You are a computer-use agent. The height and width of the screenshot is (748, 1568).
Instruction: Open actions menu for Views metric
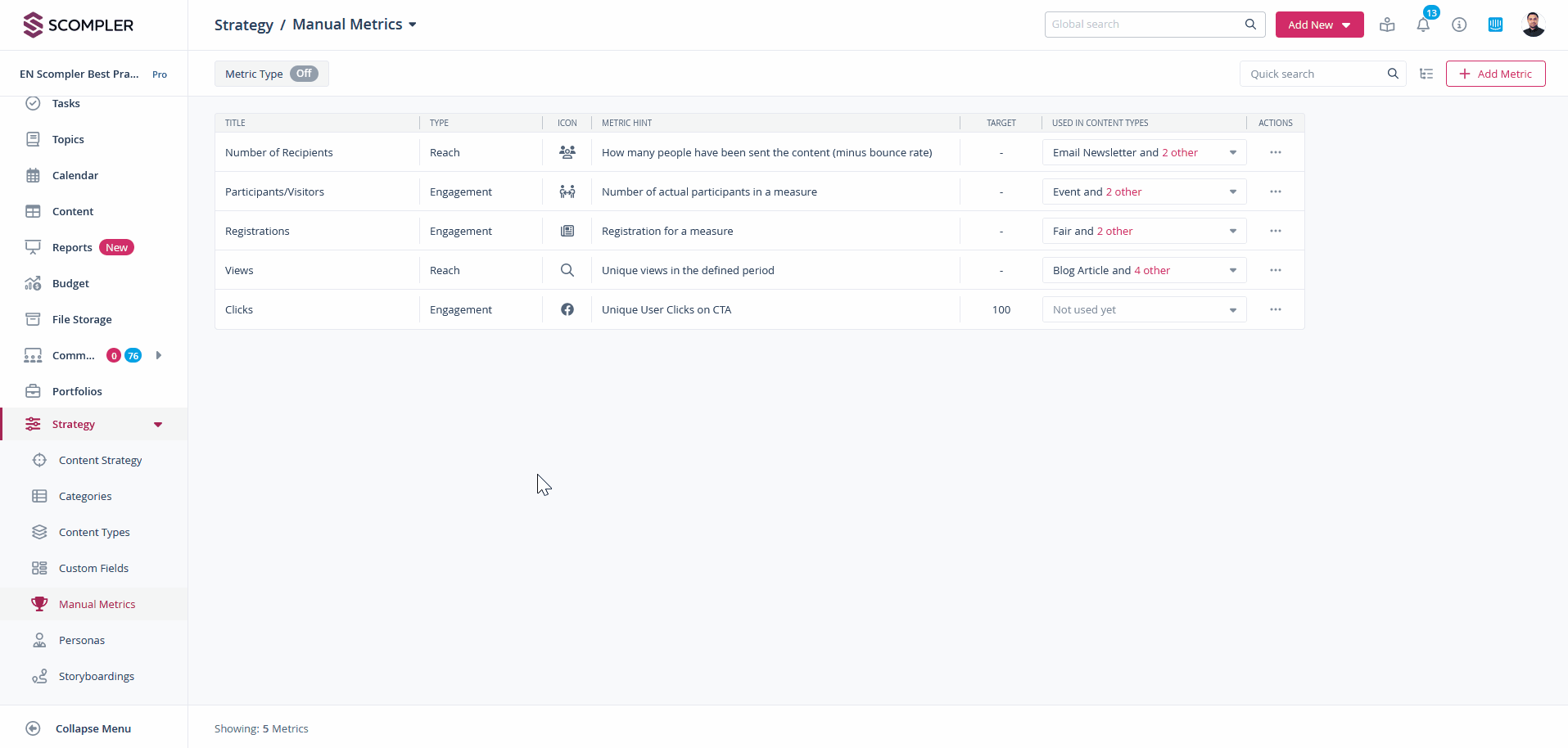pos(1275,270)
